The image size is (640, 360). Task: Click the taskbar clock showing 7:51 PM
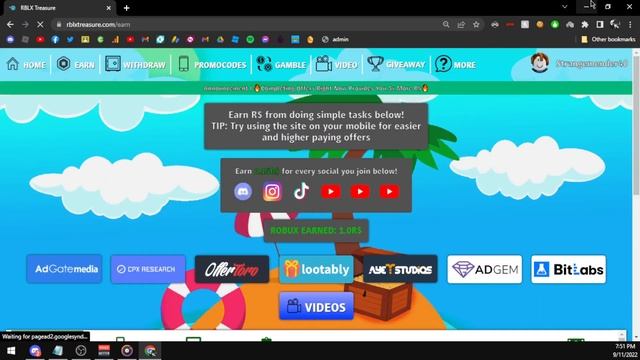pyautogui.click(x=624, y=350)
